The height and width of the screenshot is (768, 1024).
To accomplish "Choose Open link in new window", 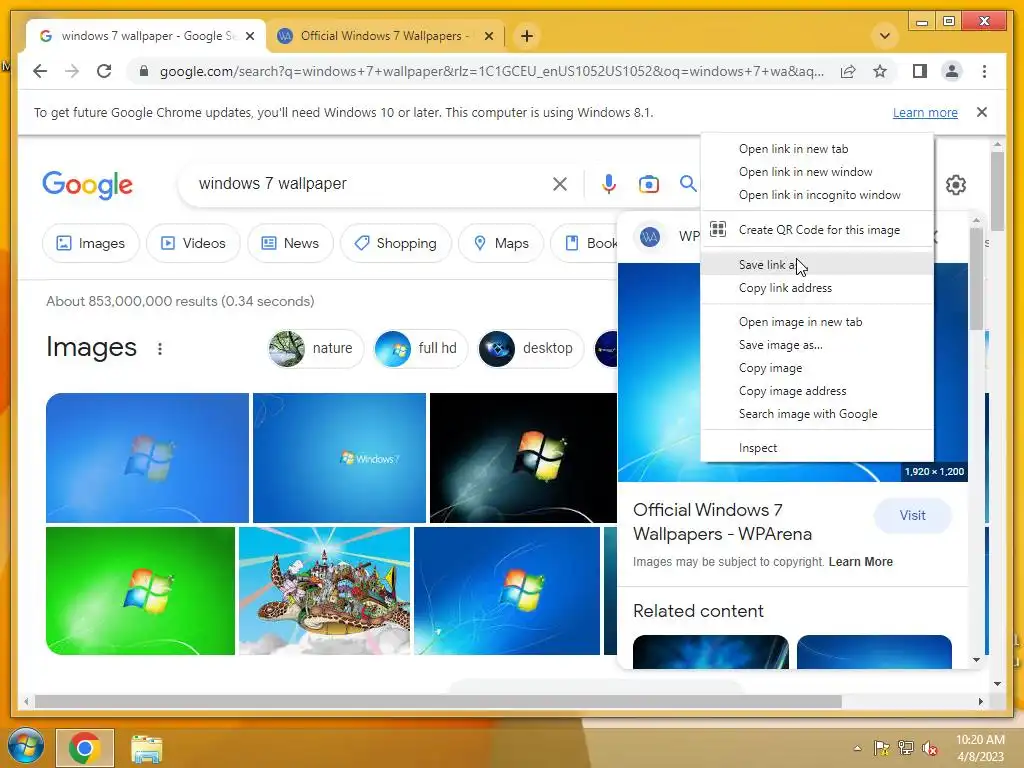I will 817,172.
